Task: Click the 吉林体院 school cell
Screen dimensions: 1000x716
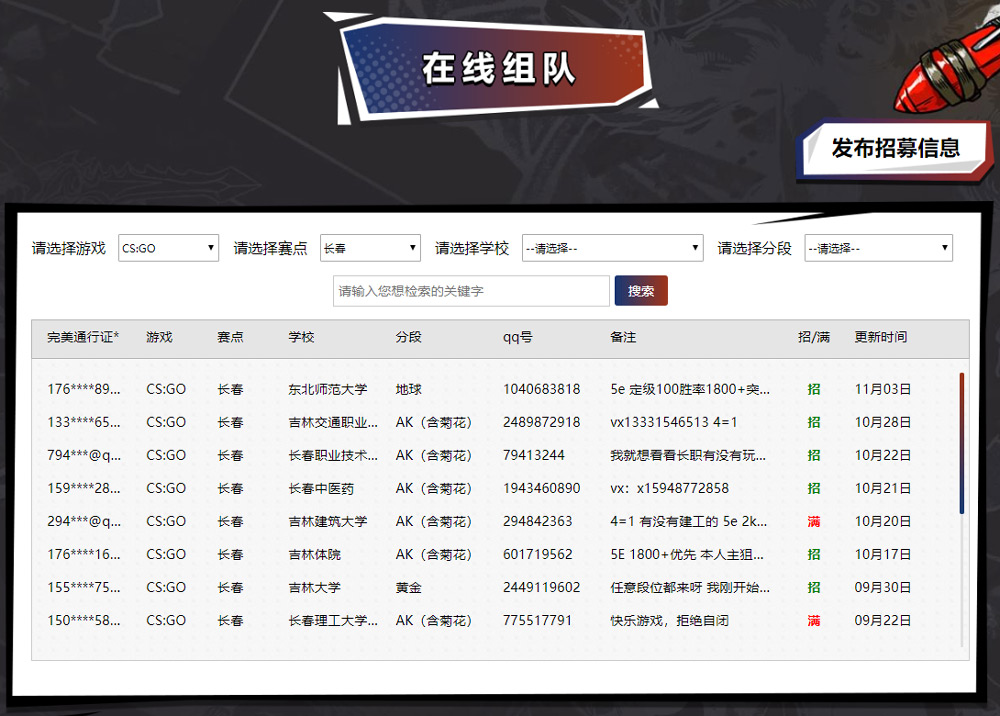Action: 314,554
